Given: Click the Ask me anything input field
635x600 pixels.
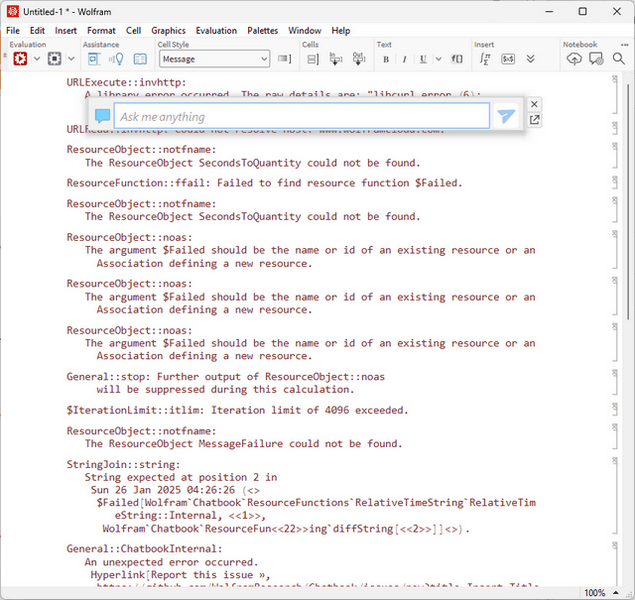Looking at the screenshot, I should [300, 117].
